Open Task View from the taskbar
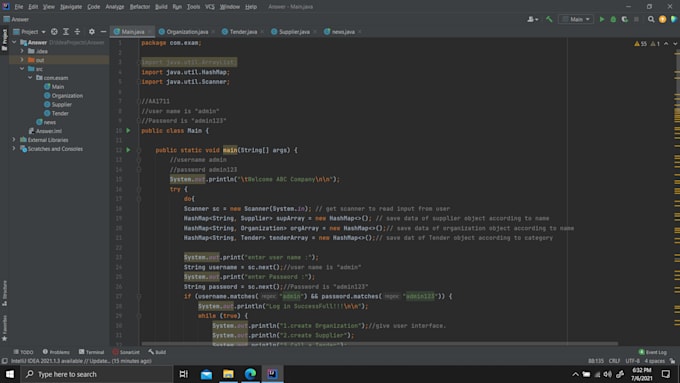Image resolution: width=680 pixels, height=383 pixels. click(x=183, y=374)
